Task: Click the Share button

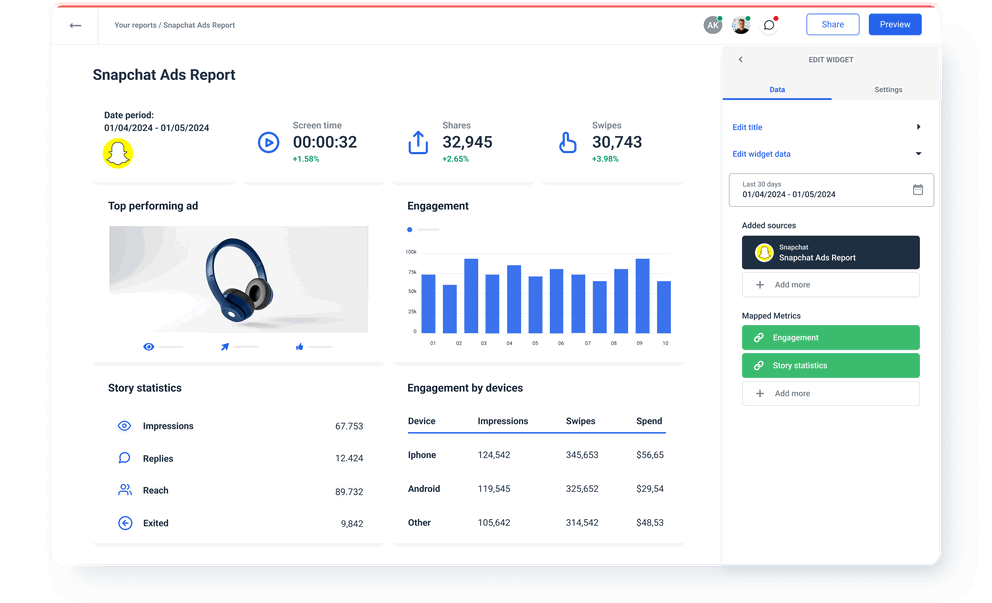Action: point(832,25)
